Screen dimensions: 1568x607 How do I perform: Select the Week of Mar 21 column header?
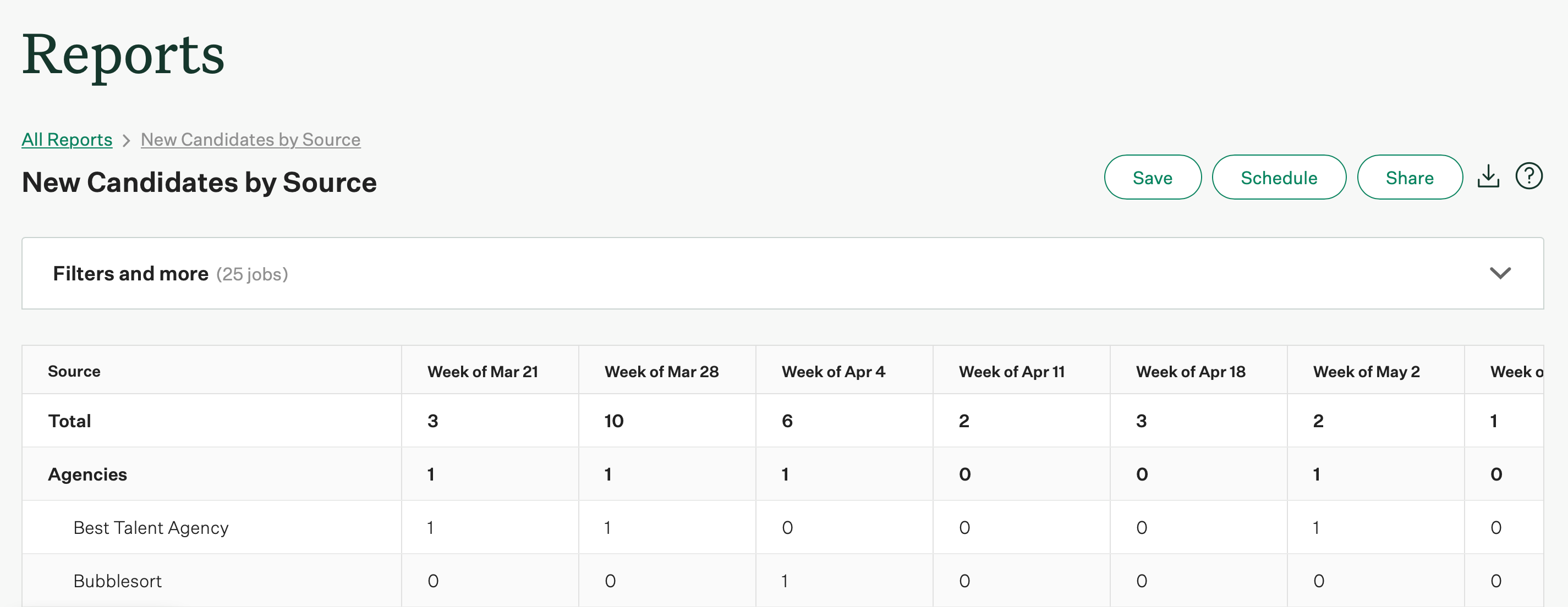(x=483, y=371)
